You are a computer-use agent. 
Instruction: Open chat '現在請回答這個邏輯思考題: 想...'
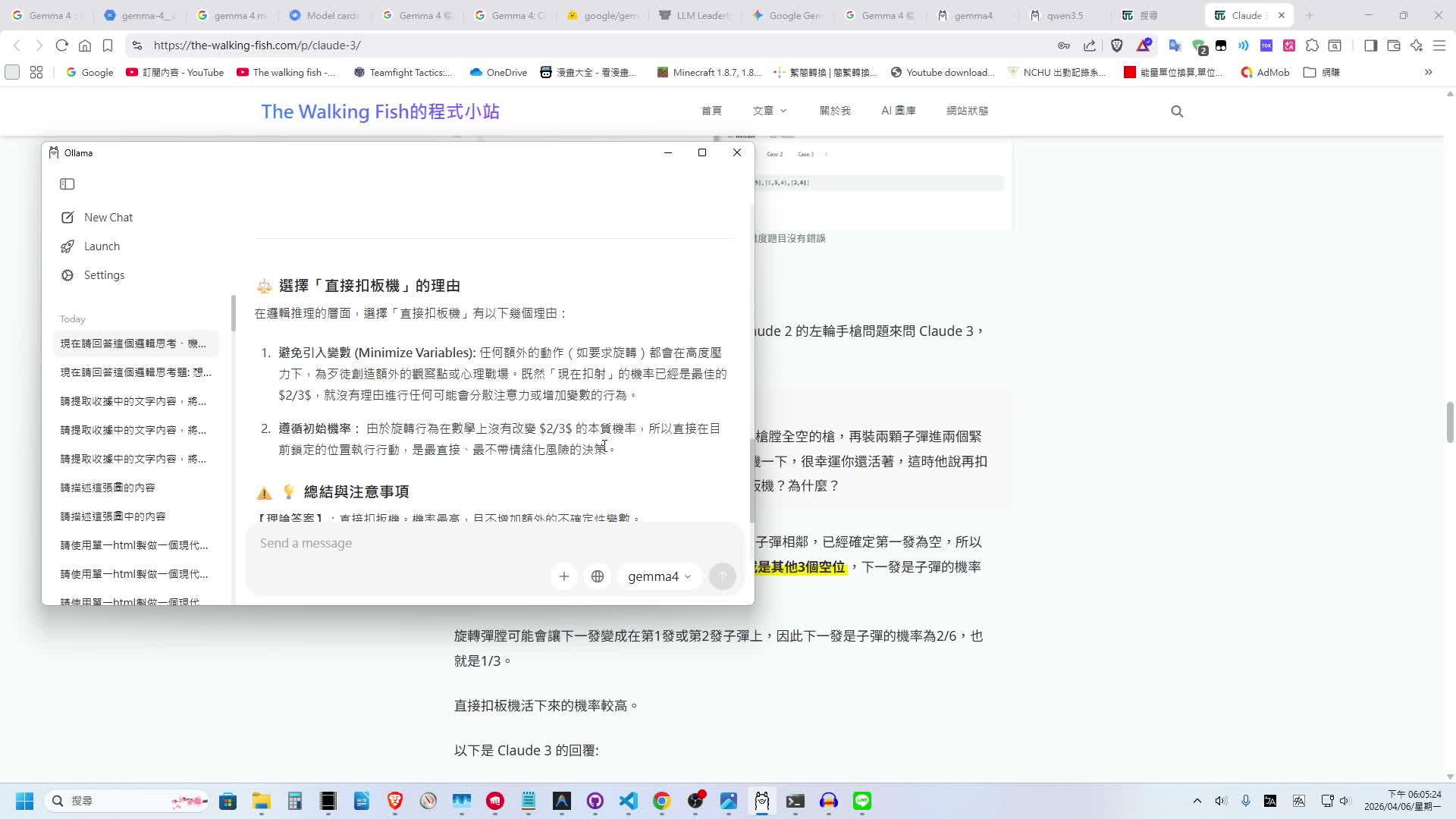pos(136,372)
